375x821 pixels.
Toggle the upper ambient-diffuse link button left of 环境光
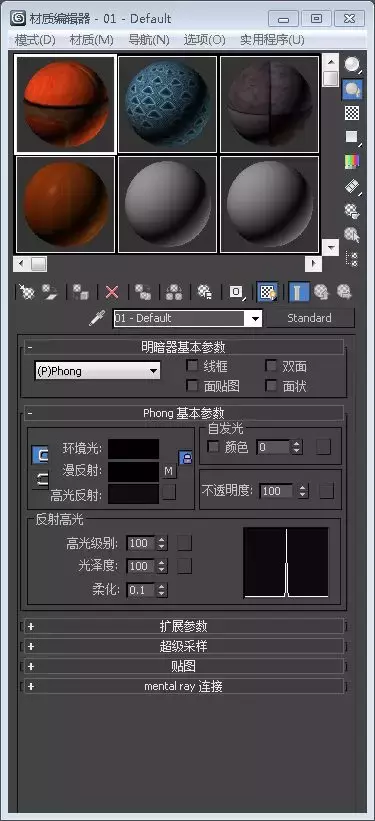(40, 455)
